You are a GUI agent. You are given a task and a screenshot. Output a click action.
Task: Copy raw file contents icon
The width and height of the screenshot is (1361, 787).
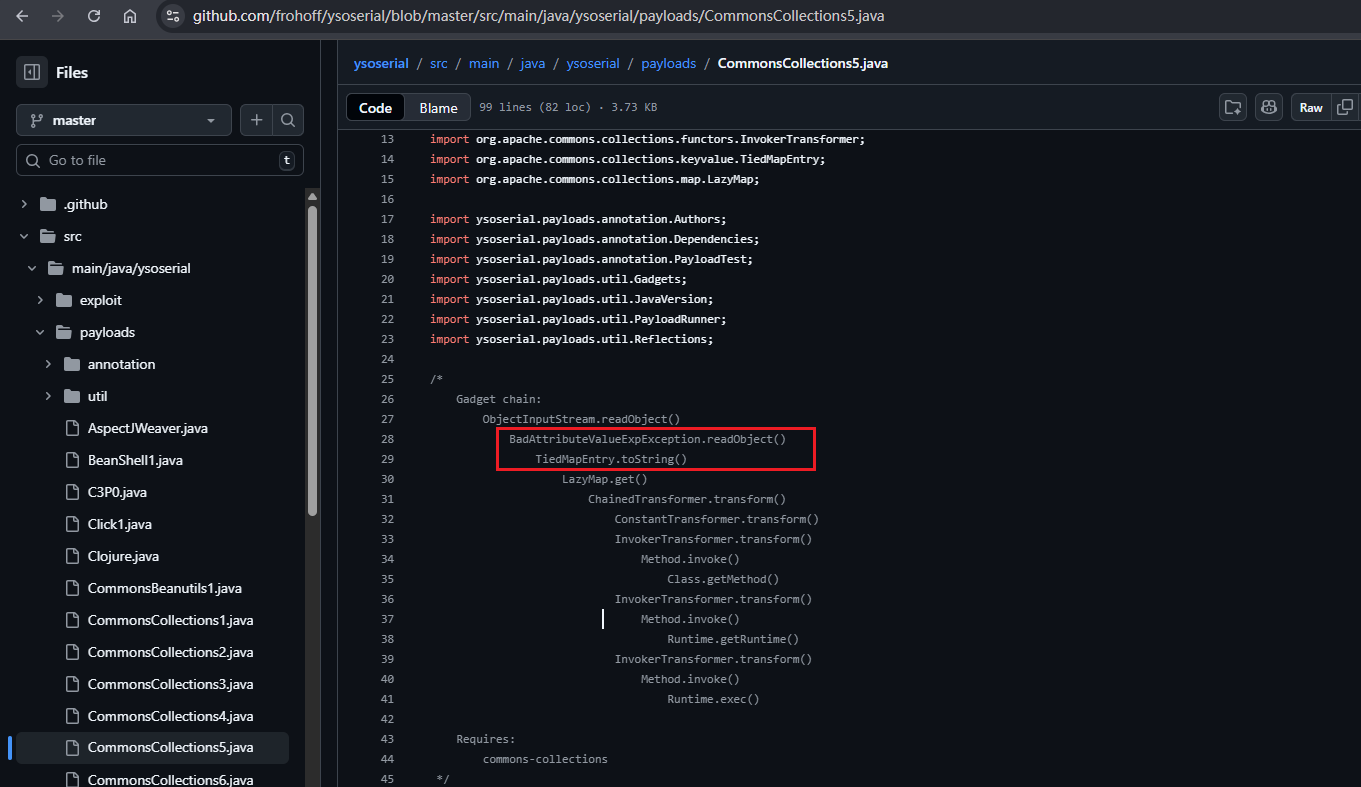point(1345,108)
